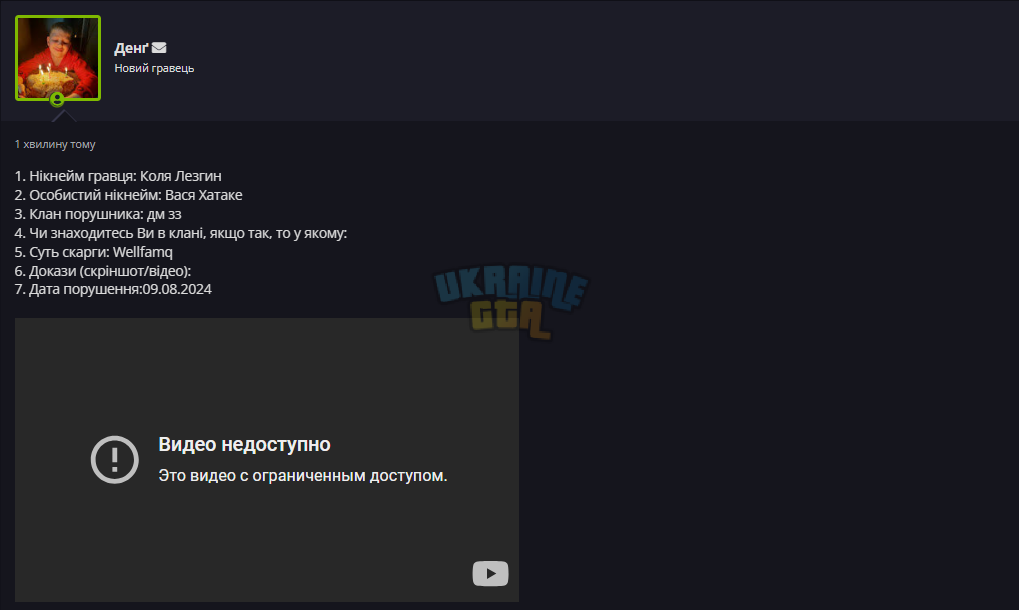Click the "Видео недоступно" heading
Viewport: 1019px width, 610px height.
[x=244, y=444]
